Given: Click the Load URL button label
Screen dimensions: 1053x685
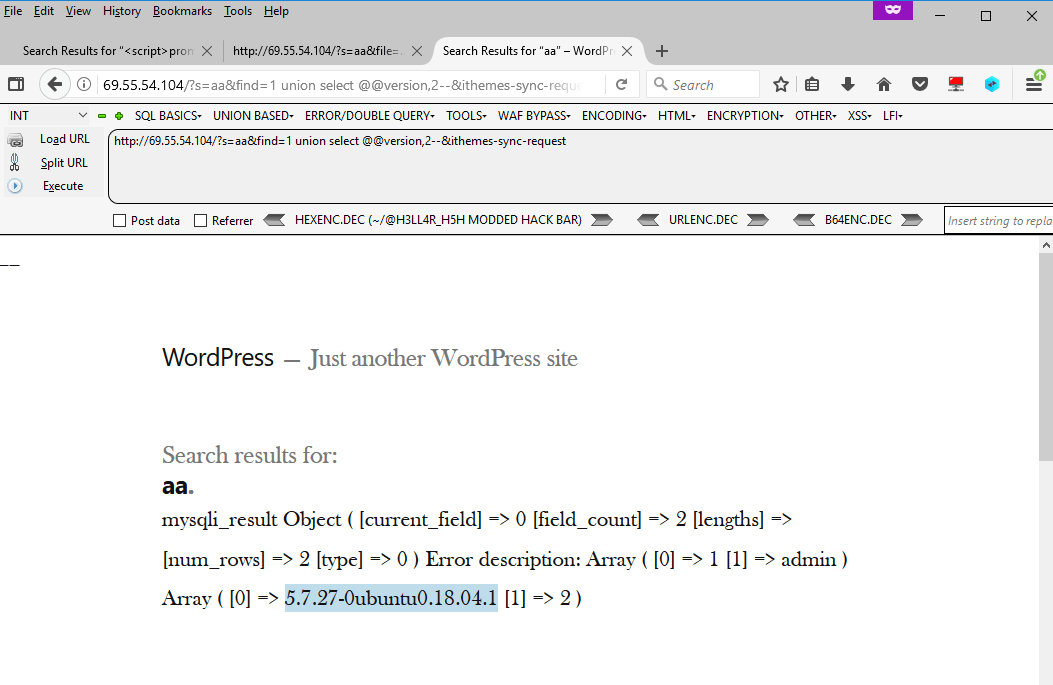Looking at the screenshot, I should [x=64, y=139].
